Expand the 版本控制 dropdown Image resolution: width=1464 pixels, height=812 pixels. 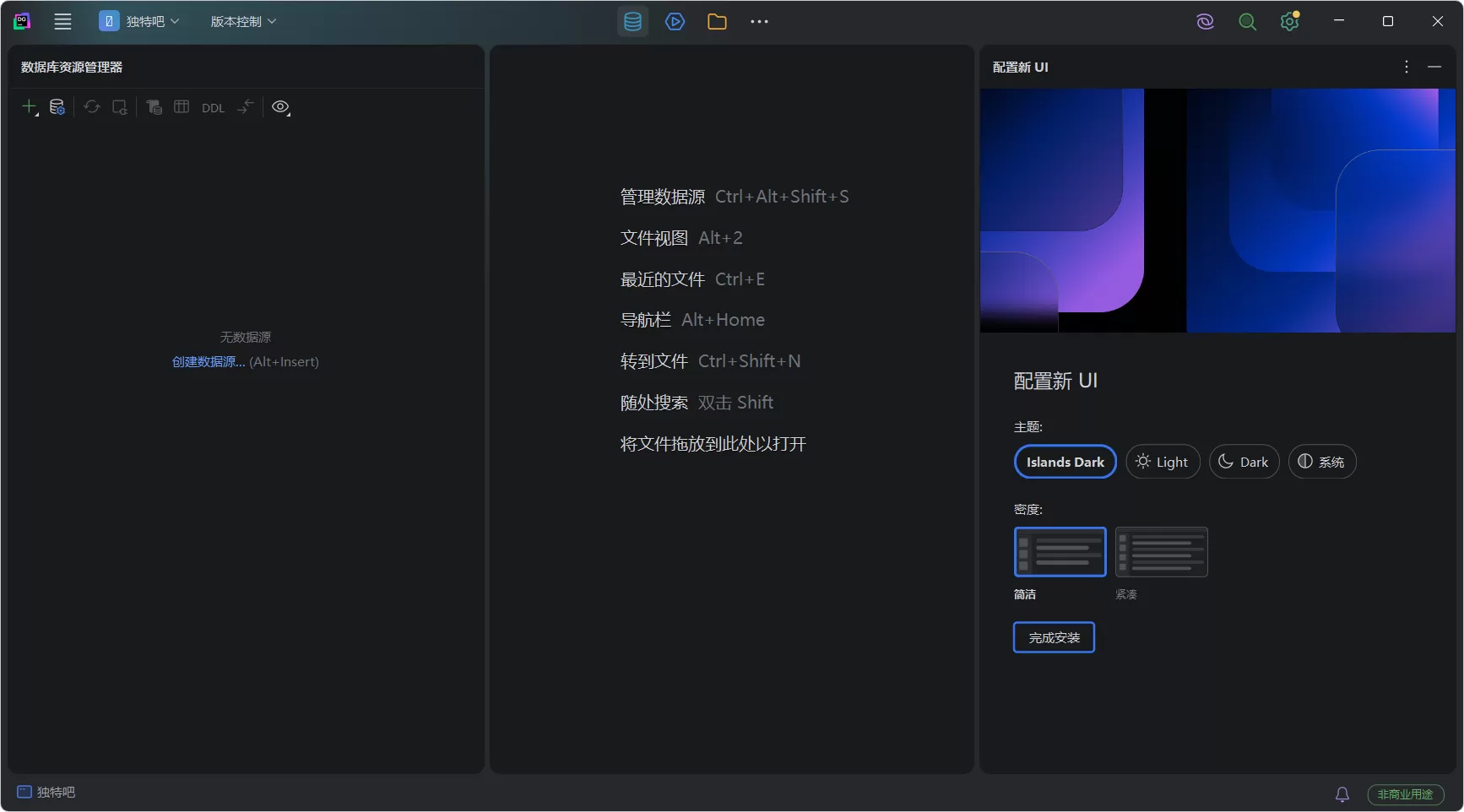click(x=242, y=21)
